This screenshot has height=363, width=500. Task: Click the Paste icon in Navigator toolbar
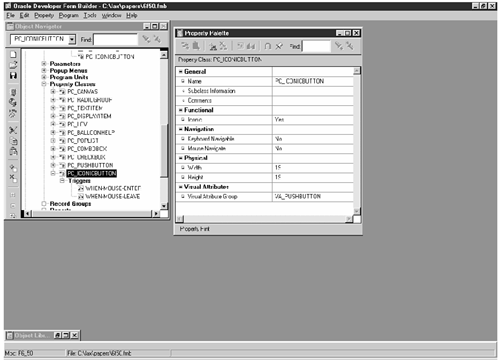tap(13, 152)
